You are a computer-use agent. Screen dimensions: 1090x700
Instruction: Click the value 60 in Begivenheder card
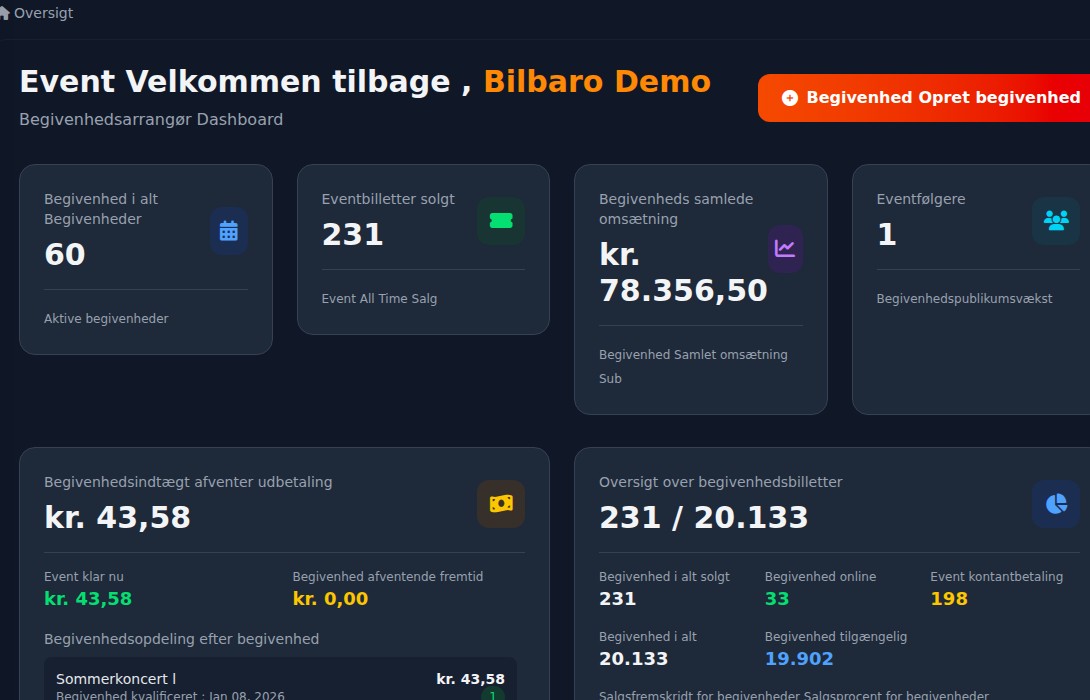(x=65, y=254)
